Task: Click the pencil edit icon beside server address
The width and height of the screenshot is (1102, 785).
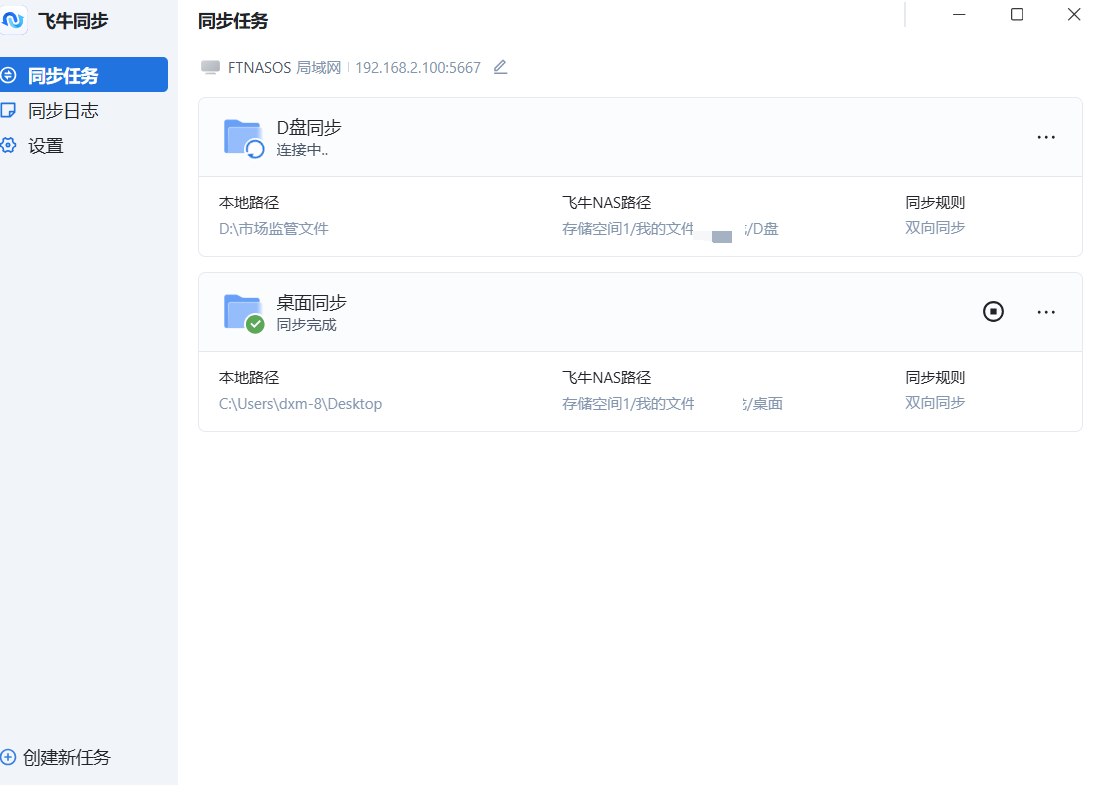Action: (500, 66)
